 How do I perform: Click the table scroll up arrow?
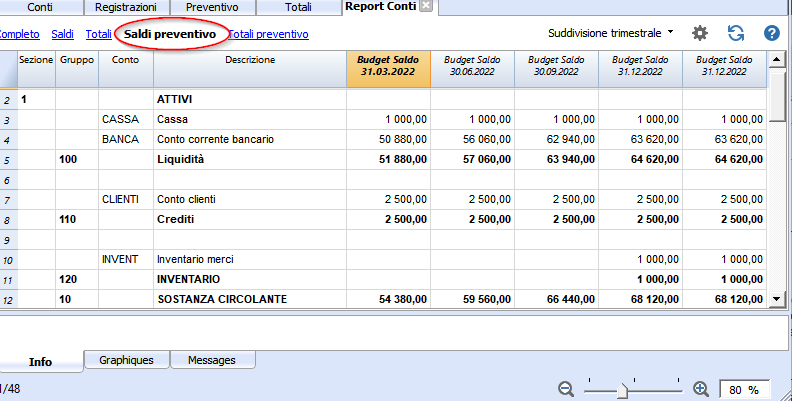[776, 59]
